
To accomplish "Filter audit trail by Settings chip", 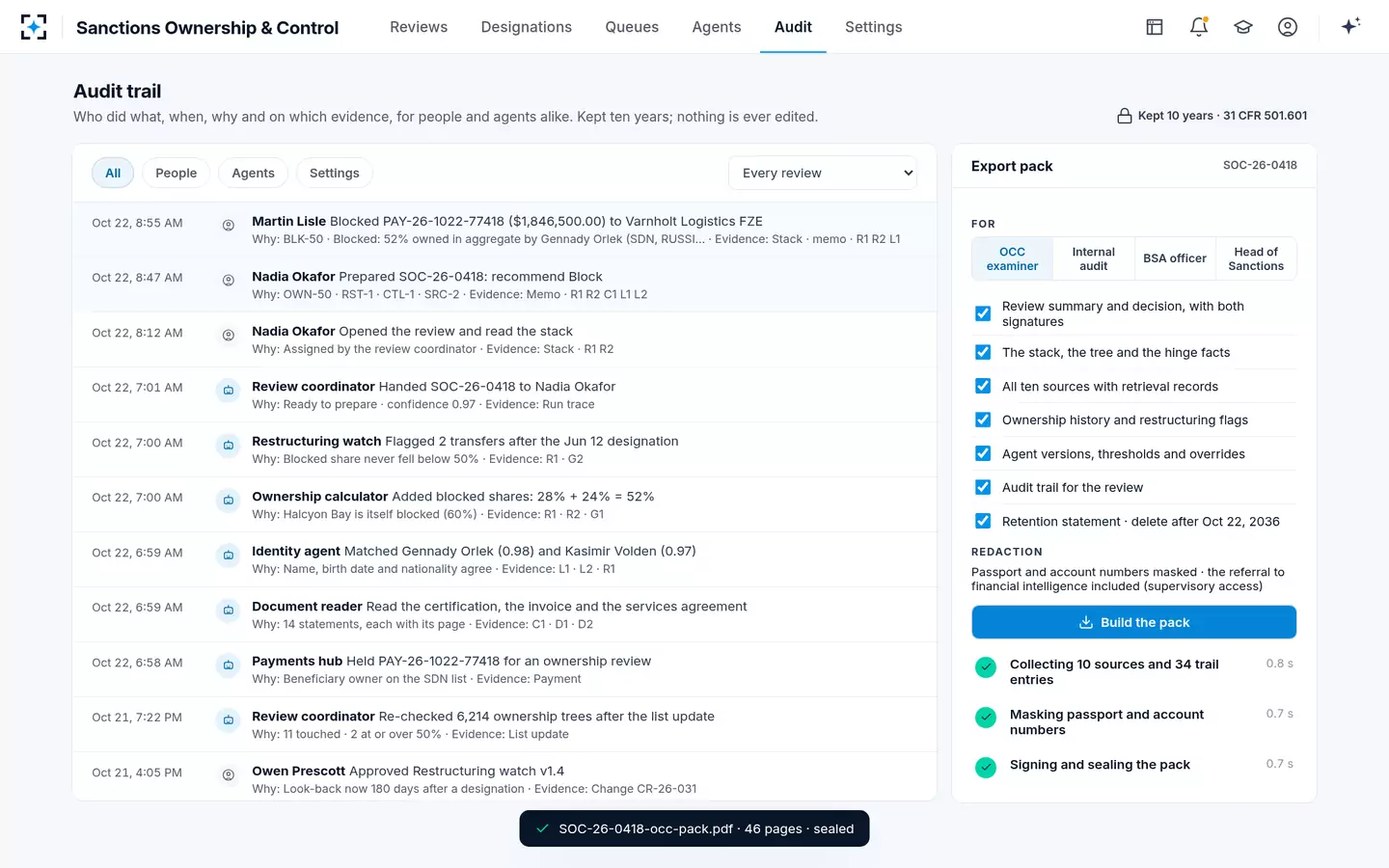I will (335, 173).
